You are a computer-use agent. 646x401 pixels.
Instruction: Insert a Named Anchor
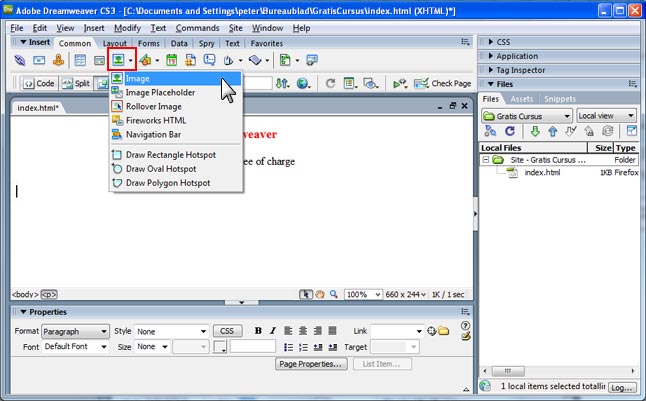pos(59,60)
